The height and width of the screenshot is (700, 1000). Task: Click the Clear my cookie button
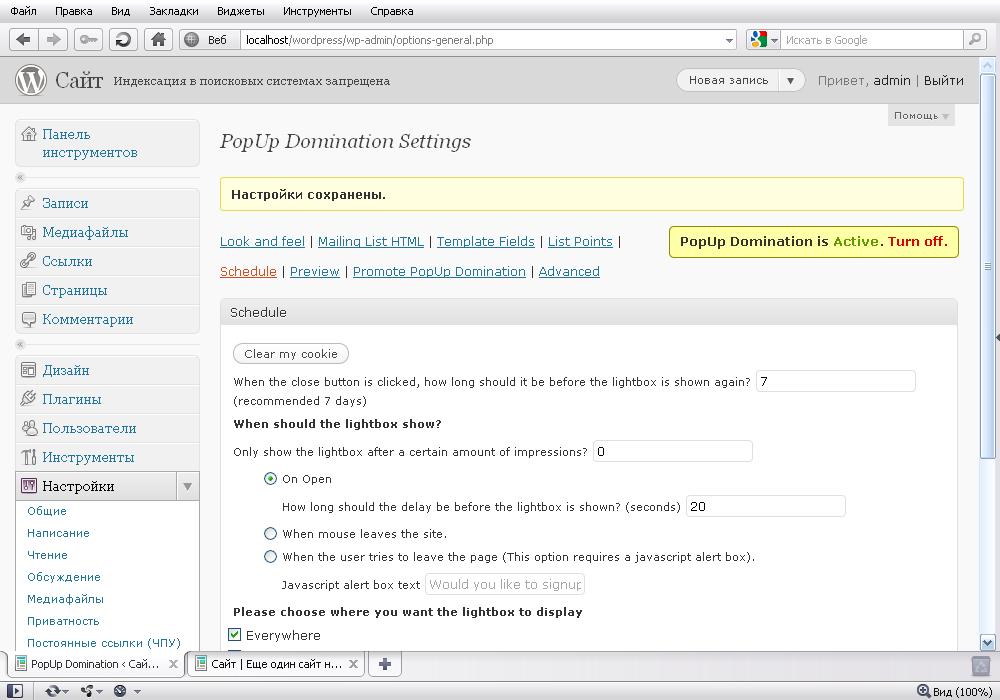(x=291, y=354)
